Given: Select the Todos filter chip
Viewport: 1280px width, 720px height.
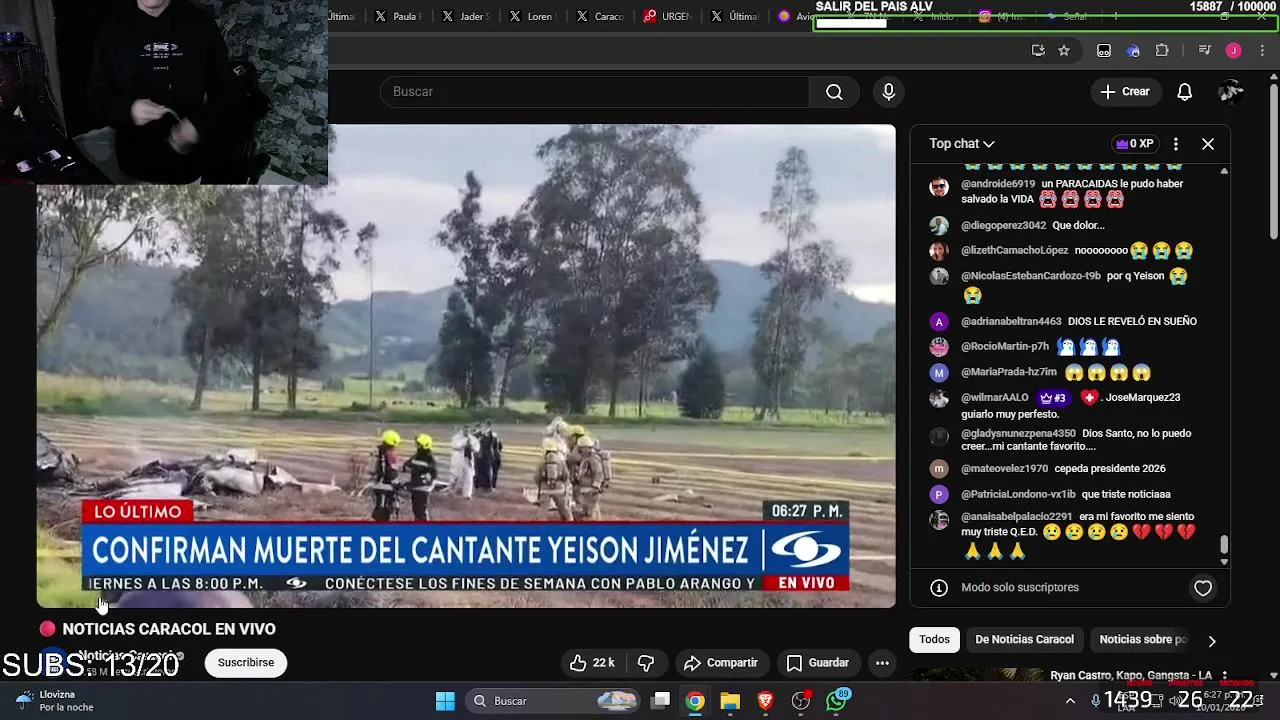Looking at the screenshot, I should tap(934, 640).
